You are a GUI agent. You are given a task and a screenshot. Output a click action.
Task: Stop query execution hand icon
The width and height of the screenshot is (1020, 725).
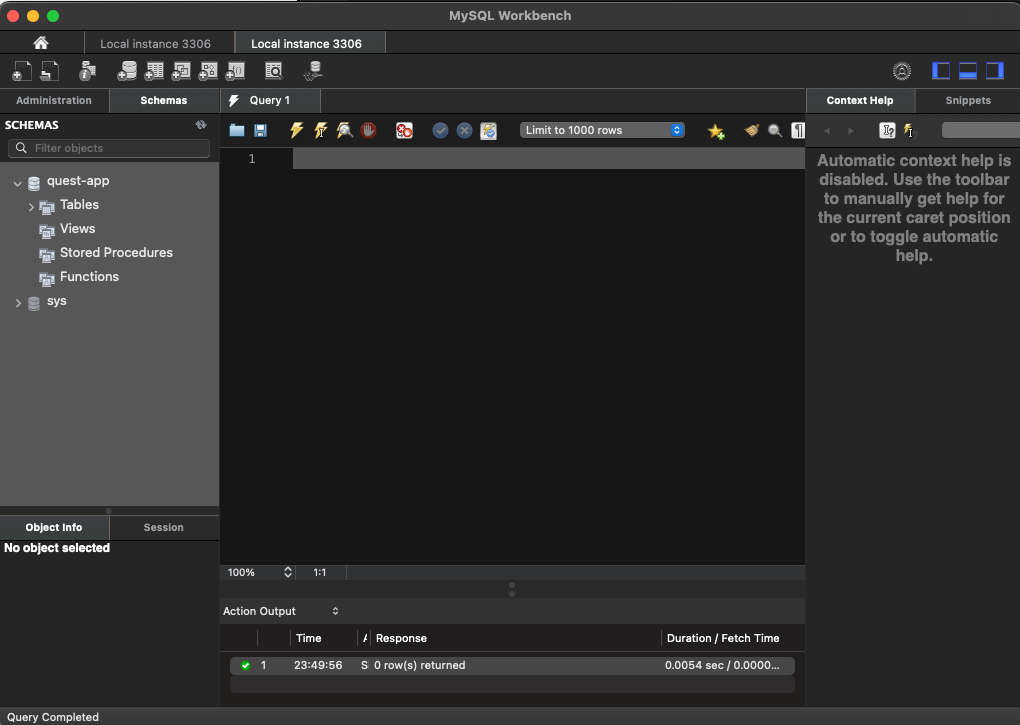[369, 130]
